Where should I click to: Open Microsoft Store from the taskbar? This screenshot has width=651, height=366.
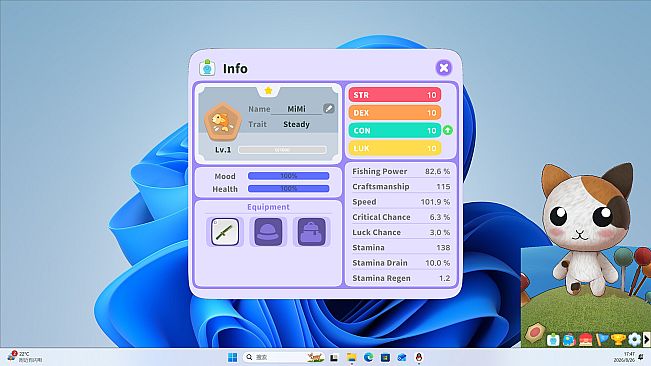385,357
